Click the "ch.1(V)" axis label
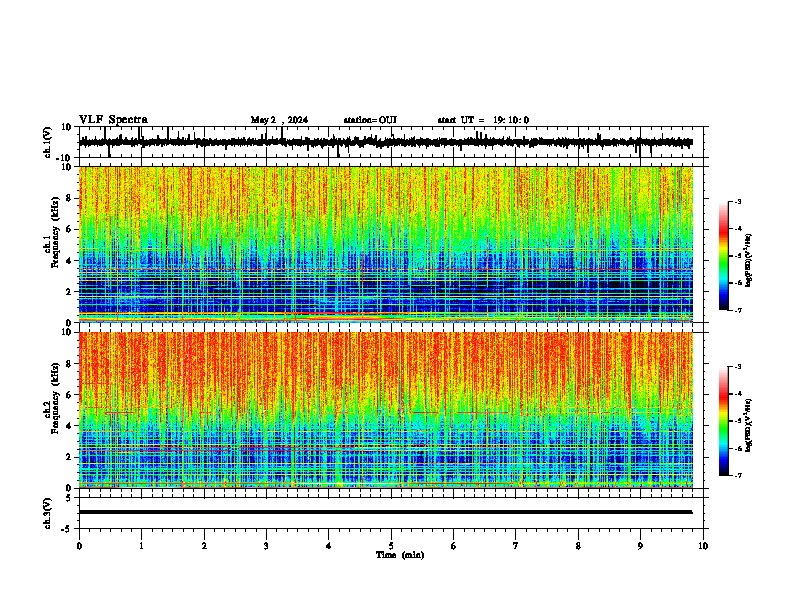The image size is (792, 612). point(48,142)
